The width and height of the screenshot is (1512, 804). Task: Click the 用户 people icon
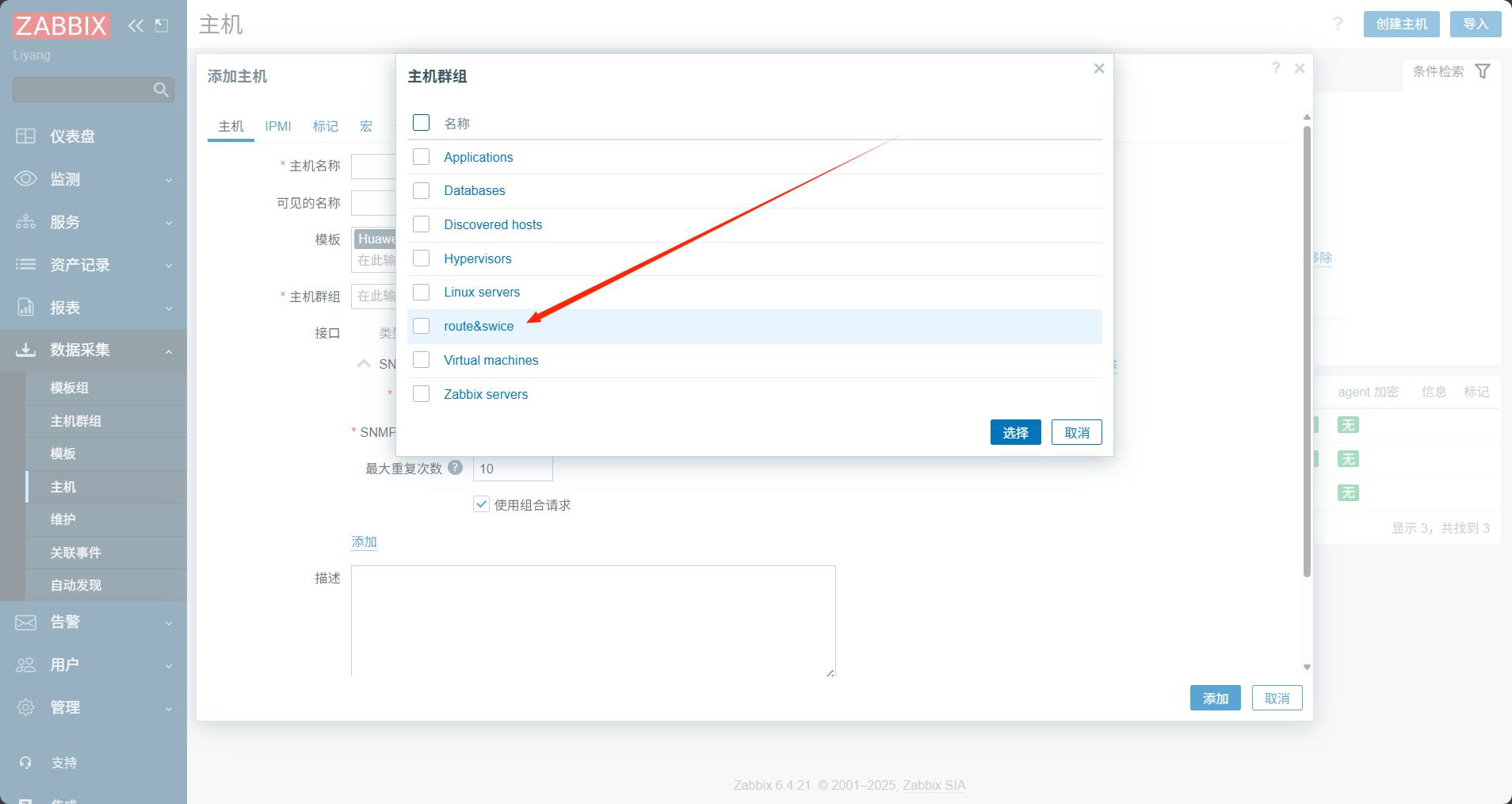(25, 664)
